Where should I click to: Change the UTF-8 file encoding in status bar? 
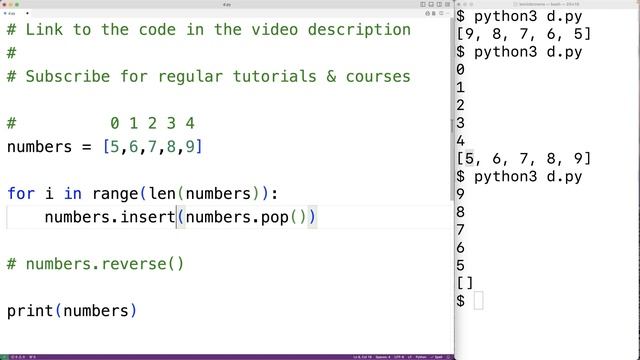pyautogui.click(x=399, y=357)
